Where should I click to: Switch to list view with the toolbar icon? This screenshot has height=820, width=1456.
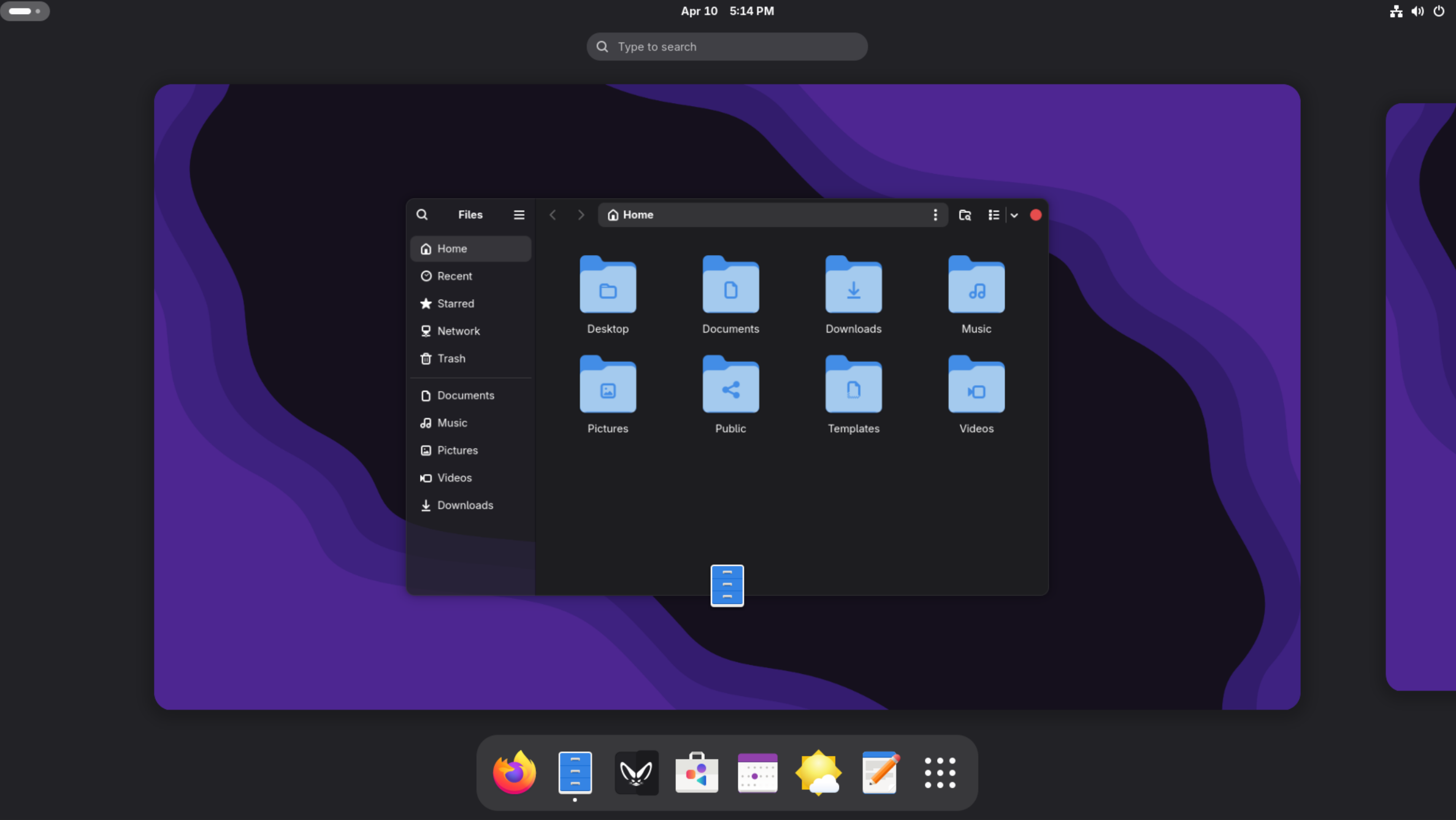coord(994,215)
